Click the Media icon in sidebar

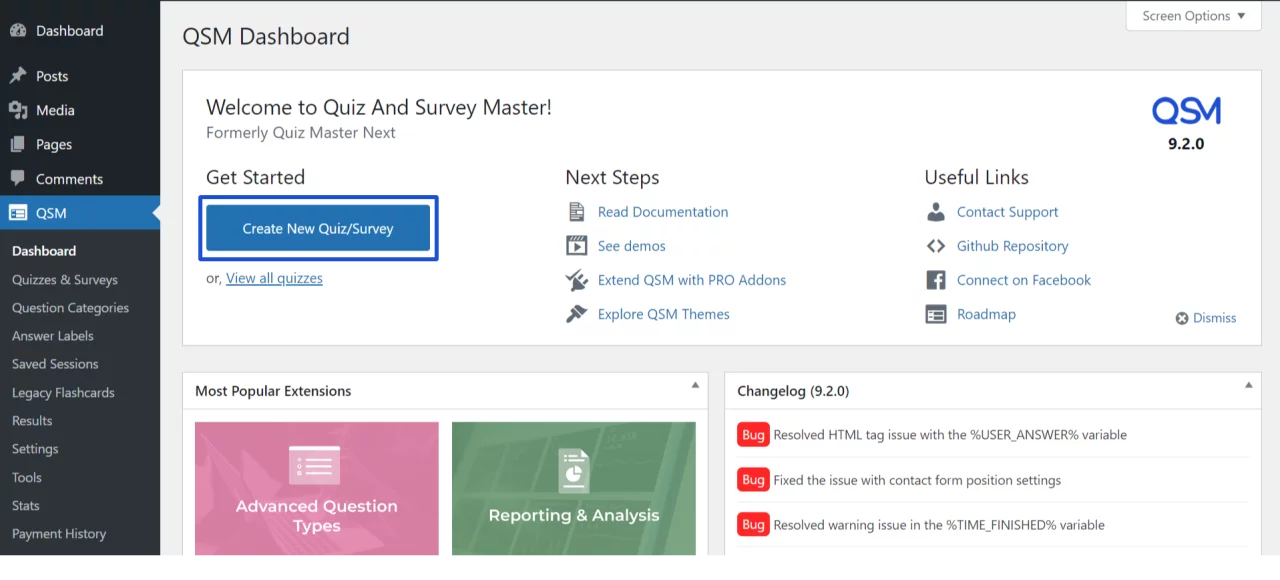coord(18,110)
